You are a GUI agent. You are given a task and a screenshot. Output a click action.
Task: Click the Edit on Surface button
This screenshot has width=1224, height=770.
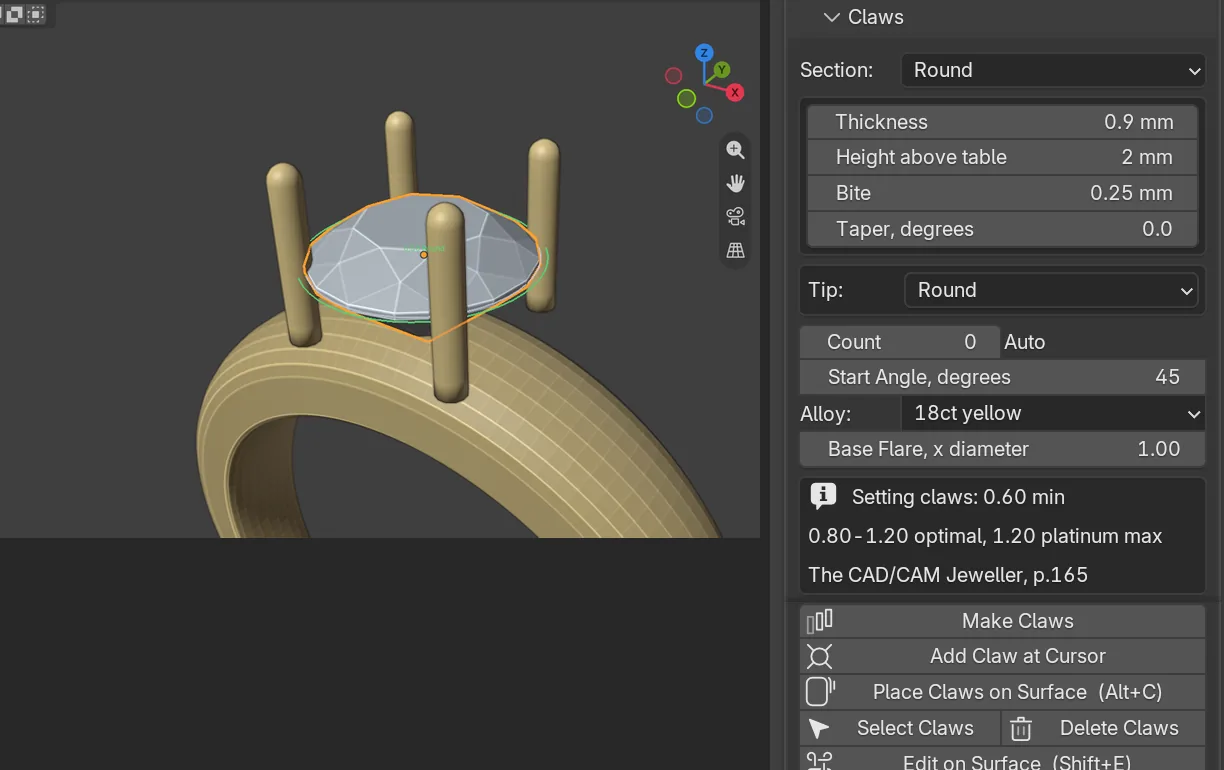(x=1002, y=759)
